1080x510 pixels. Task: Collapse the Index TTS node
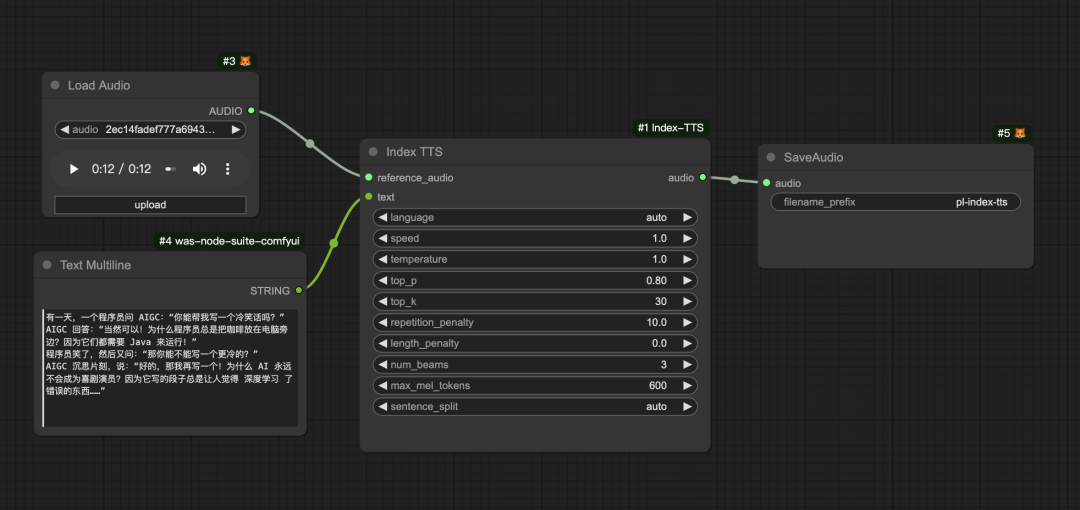[373, 152]
